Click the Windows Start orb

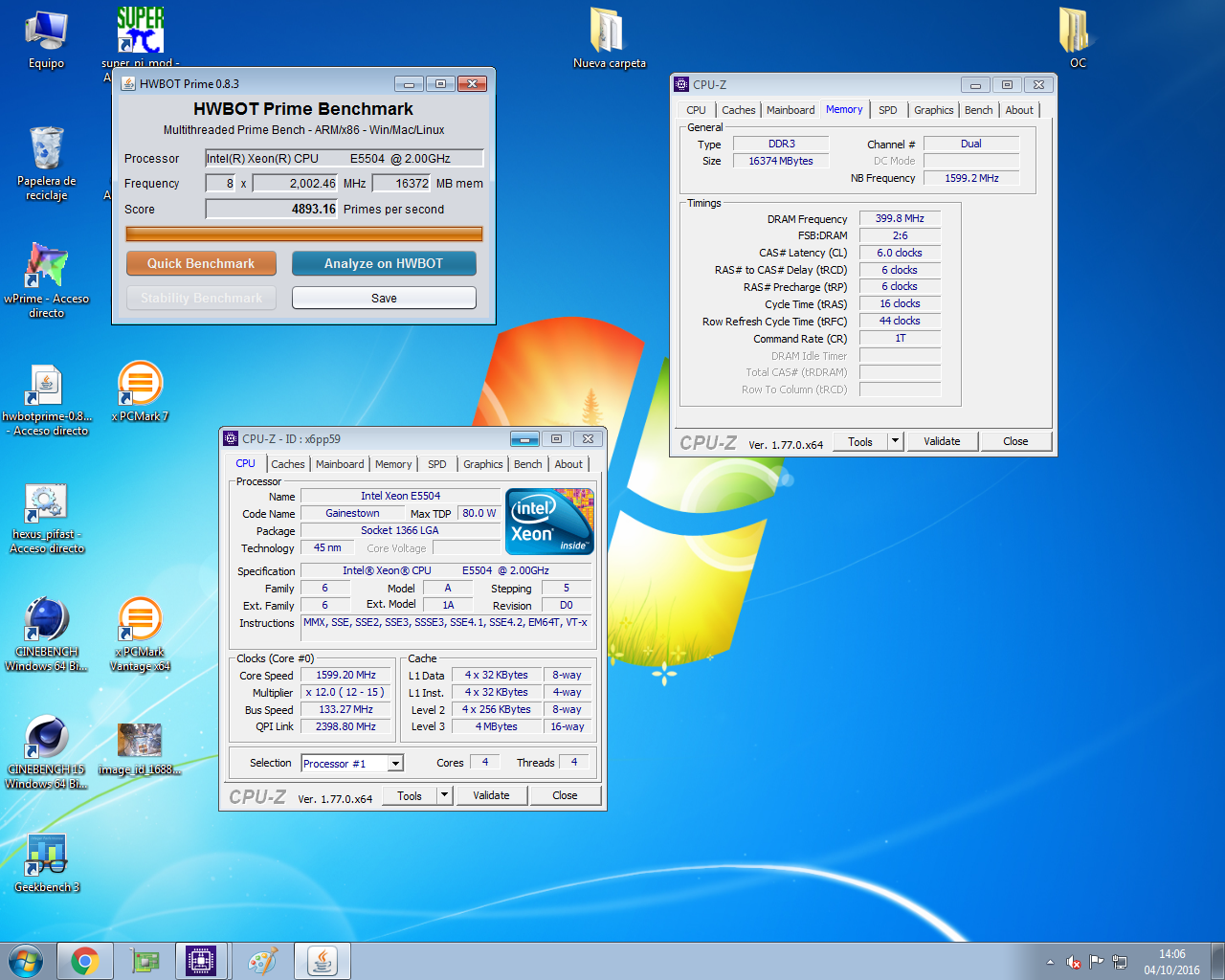pyautogui.click(x=26, y=961)
